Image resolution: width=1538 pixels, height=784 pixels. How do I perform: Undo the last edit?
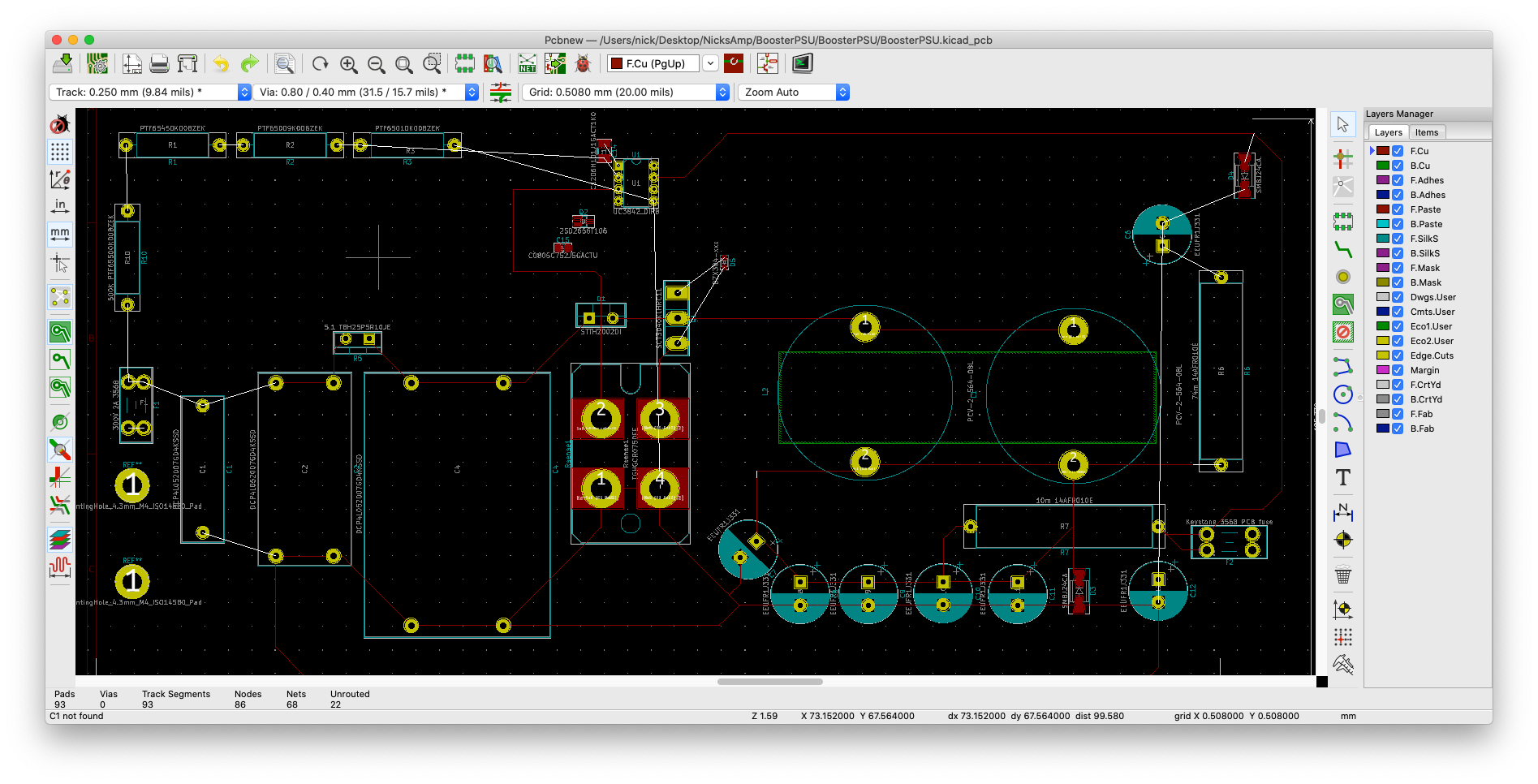pyautogui.click(x=222, y=63)
